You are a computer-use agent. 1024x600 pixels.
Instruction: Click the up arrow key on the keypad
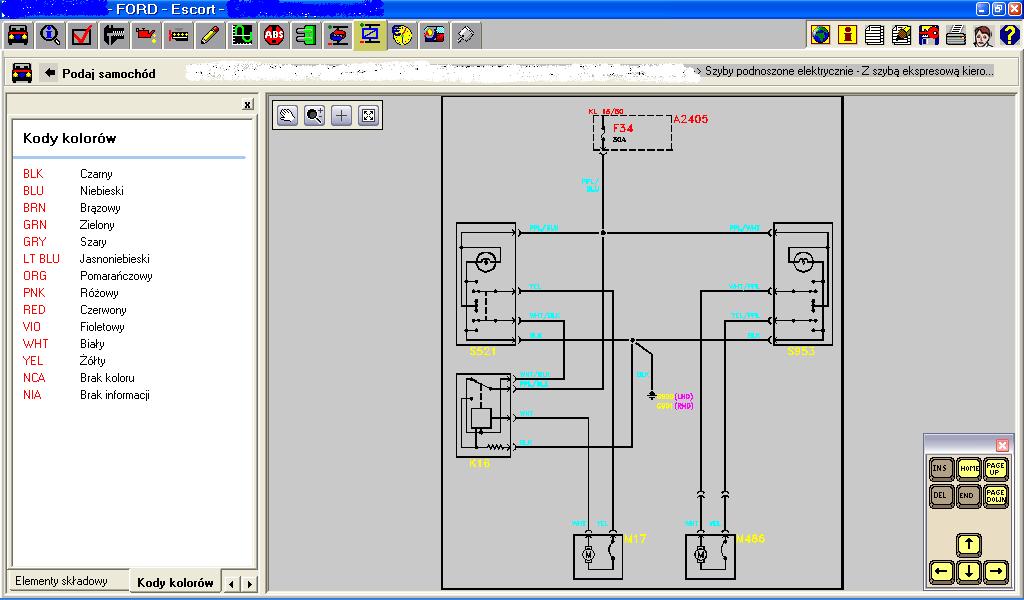(968, 545)
